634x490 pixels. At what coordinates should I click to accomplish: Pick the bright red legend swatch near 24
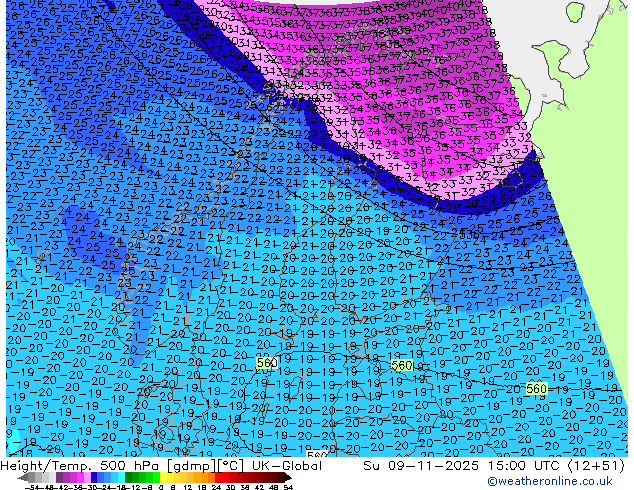[218, 478]
